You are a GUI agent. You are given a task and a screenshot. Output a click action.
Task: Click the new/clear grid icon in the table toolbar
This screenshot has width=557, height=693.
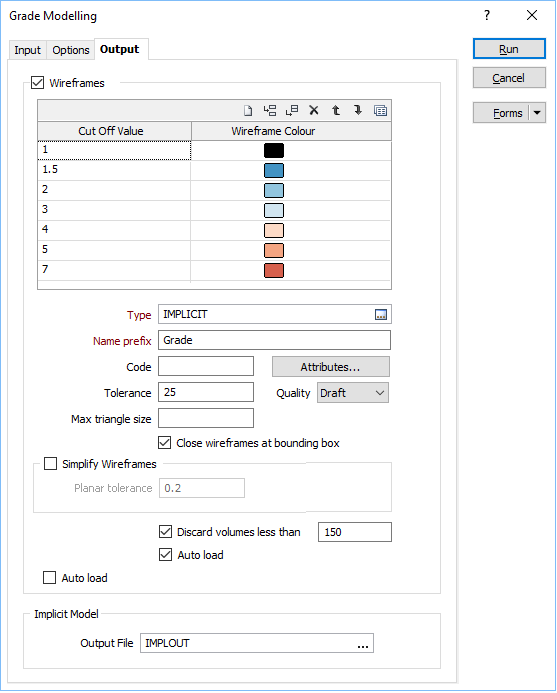click(248, 110)
